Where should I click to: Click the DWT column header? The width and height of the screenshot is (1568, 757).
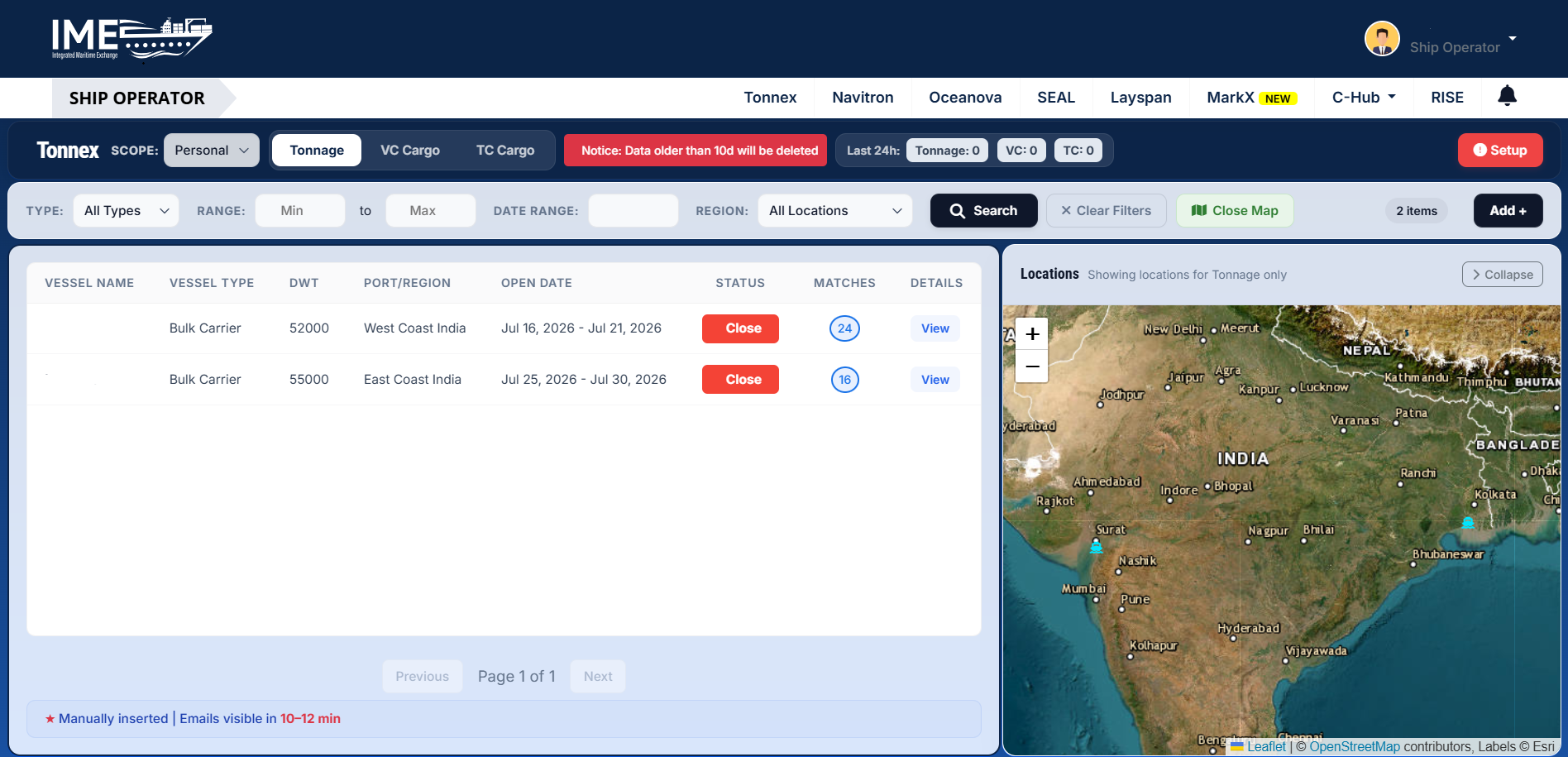pos(304,283)
